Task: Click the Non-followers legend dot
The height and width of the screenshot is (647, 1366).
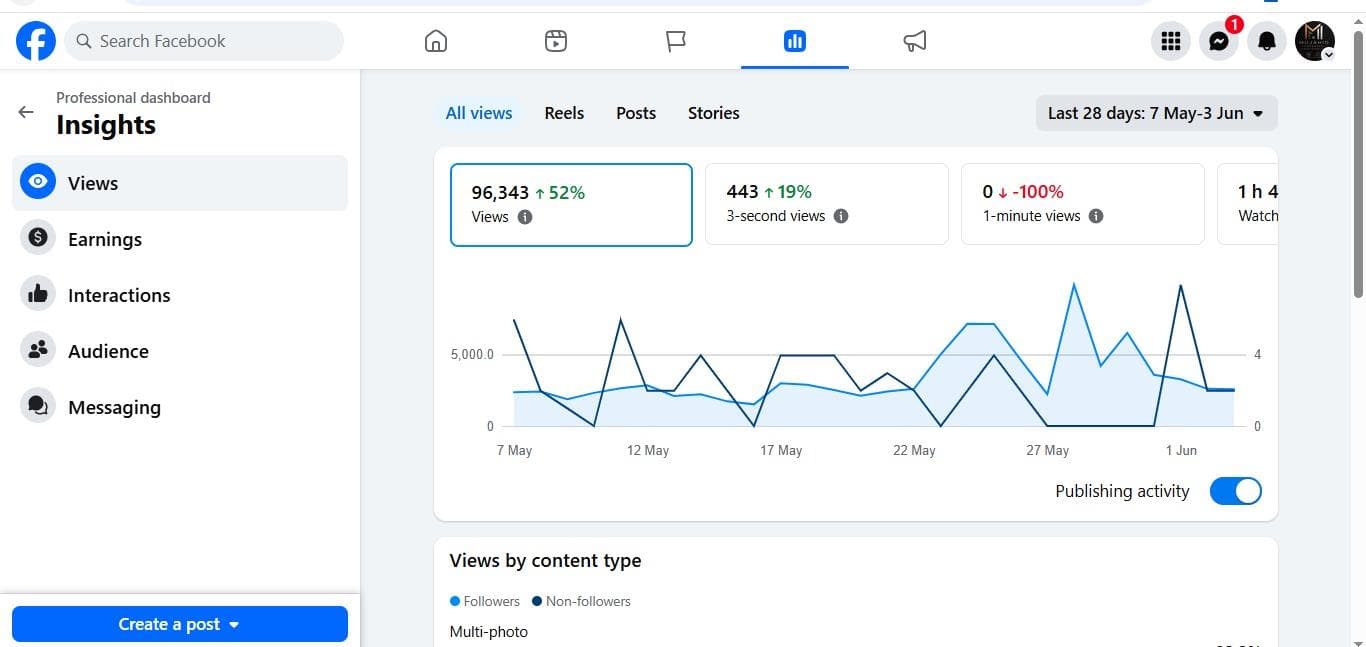Action: (537, 601)
